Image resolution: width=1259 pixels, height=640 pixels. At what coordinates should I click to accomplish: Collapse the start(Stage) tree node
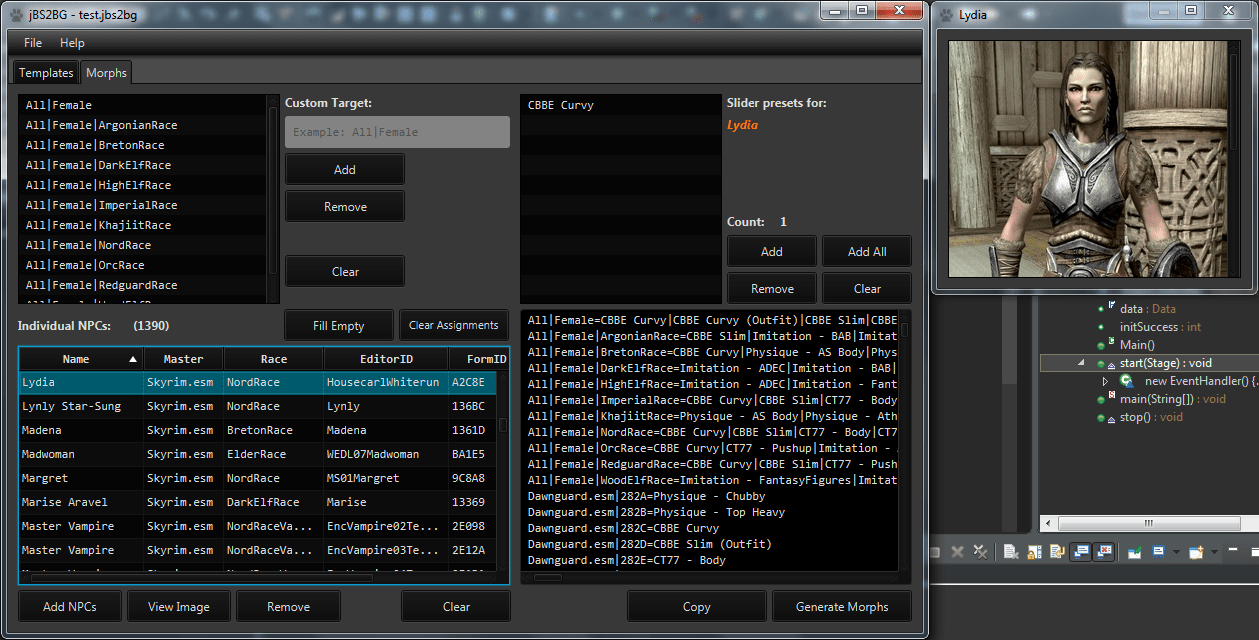click(x=1081, y=363)
